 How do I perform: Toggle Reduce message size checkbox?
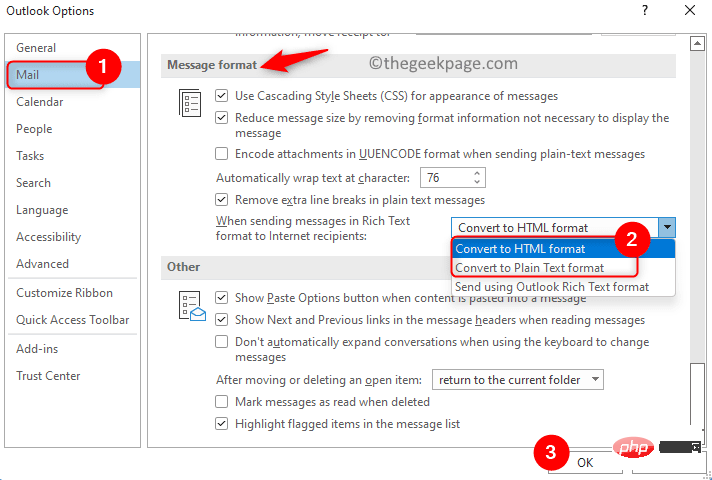(x=221, y=118)
